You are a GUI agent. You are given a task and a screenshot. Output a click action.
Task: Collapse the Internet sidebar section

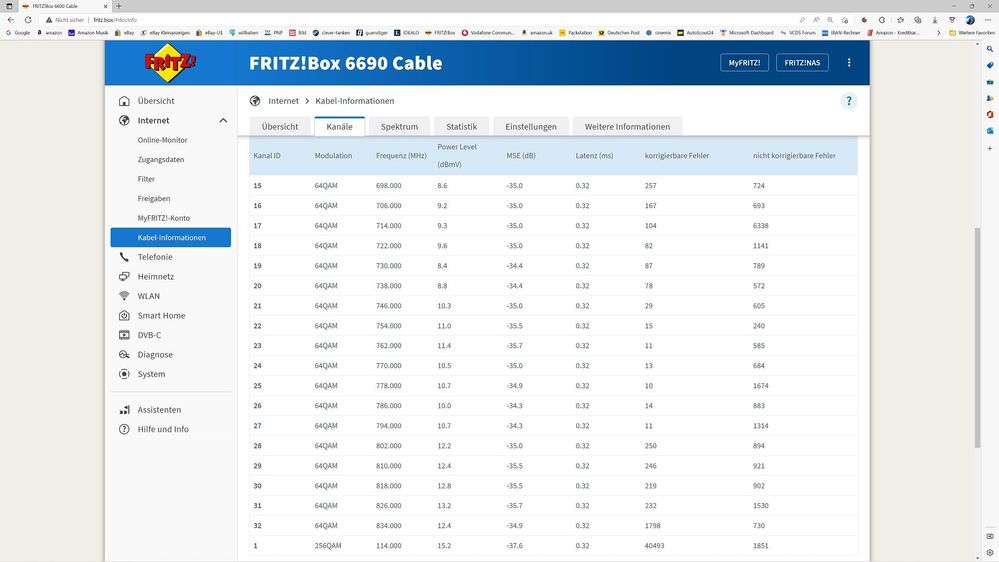[x=223, y=120]
